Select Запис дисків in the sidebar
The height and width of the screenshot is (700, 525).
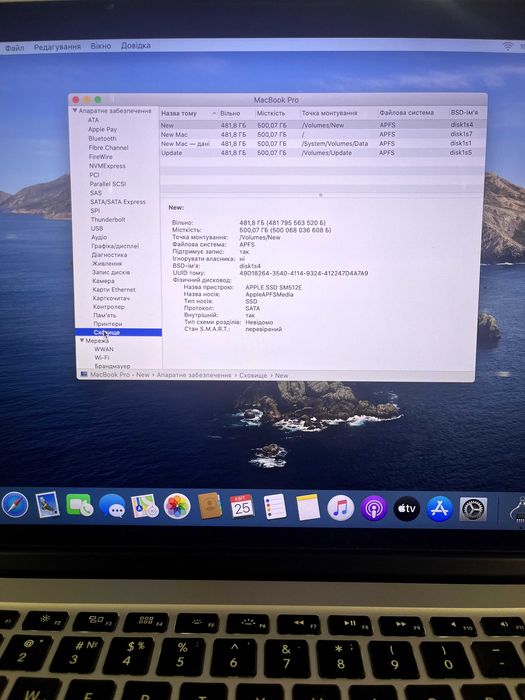tap(111, 272)
